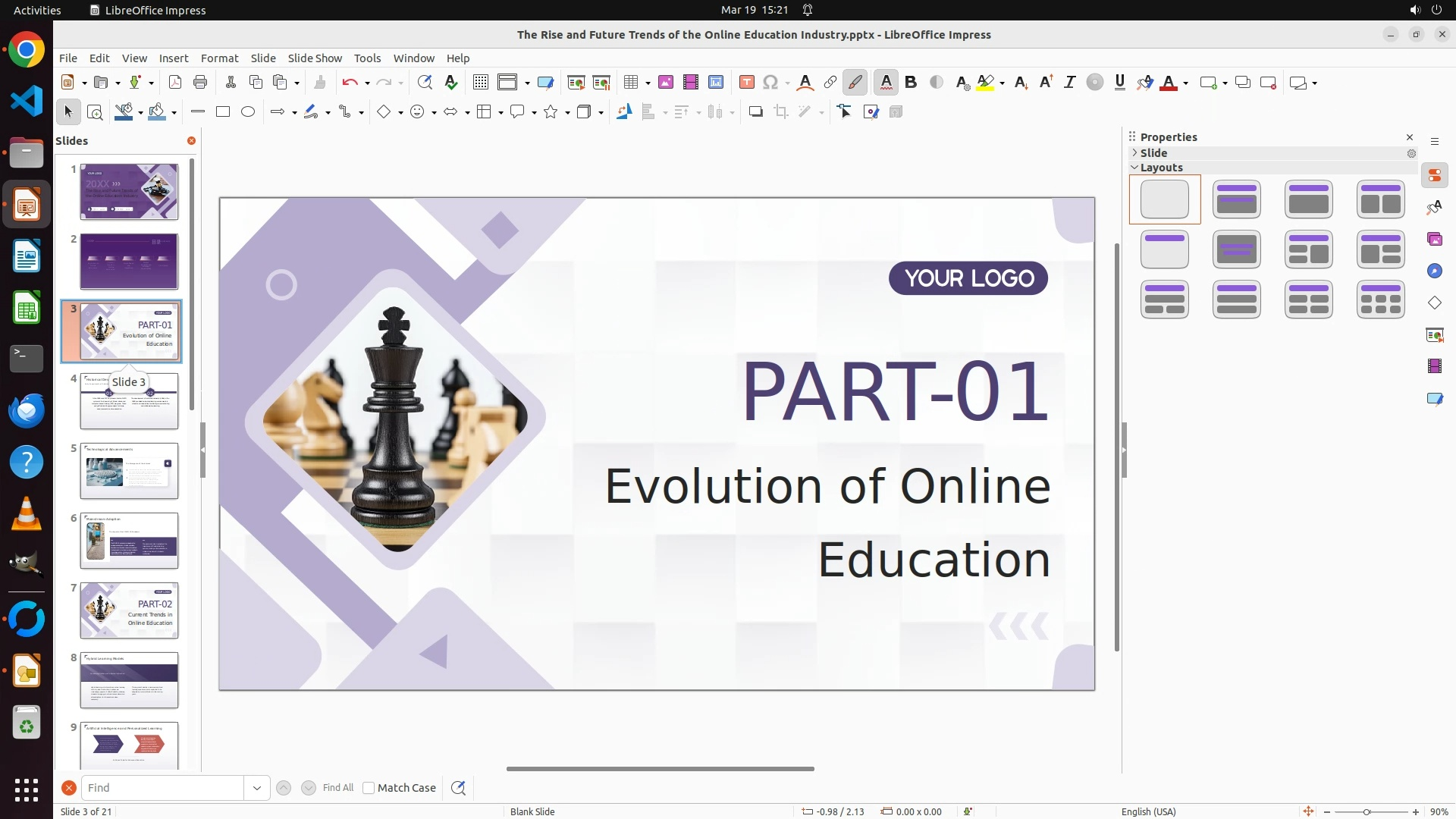The width and height of the screenshot is (1456, 819).
Task: Click the Find All button
Action: [338, 788]
